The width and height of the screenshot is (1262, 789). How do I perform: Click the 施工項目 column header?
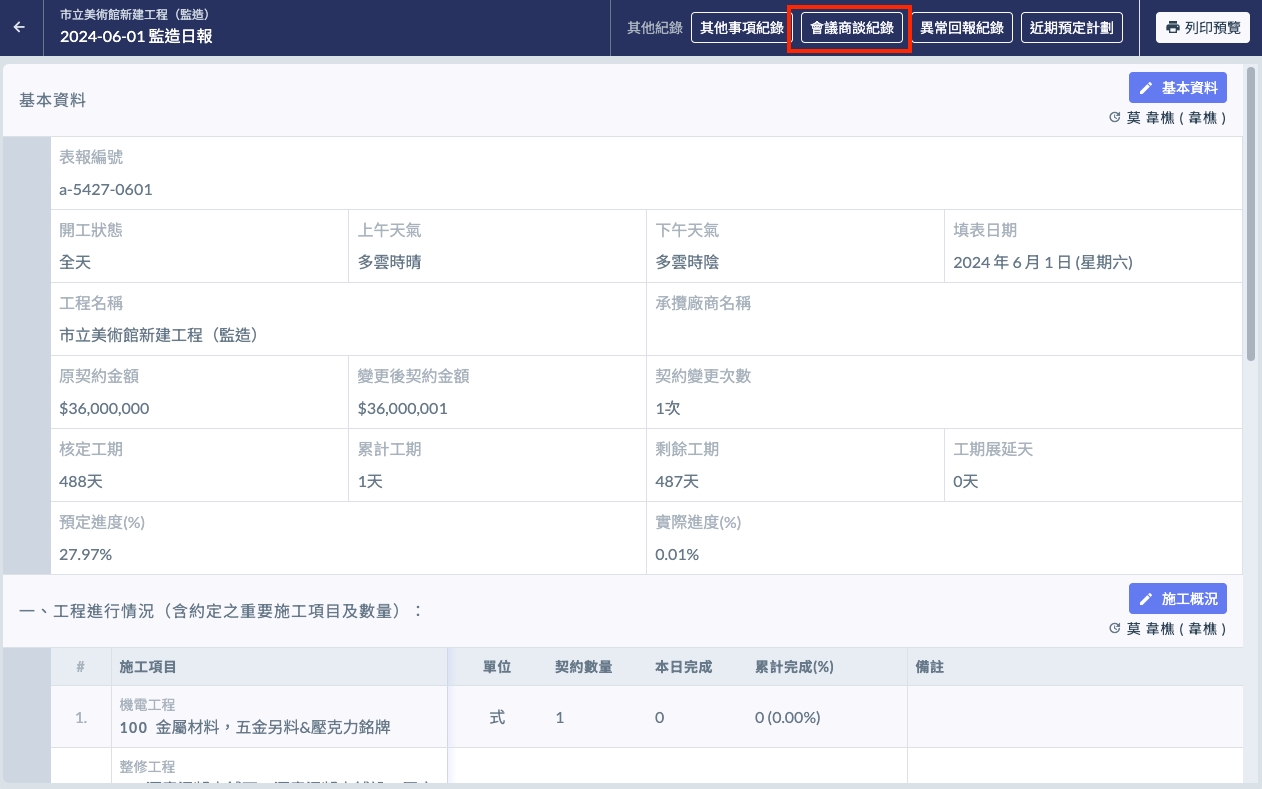pyautogui.click(x=148, y=667)
